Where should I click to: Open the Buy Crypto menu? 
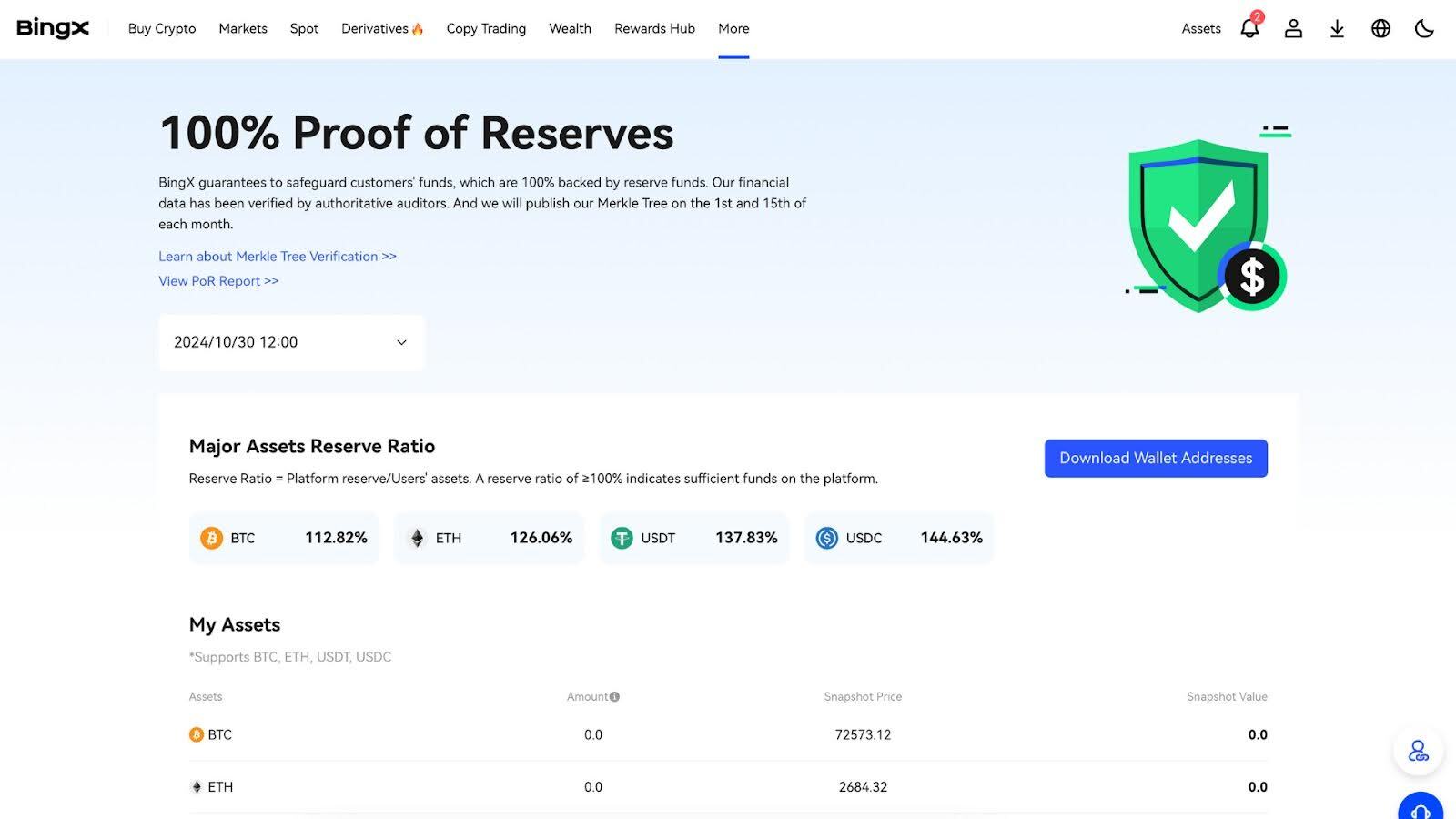[162, 29]
